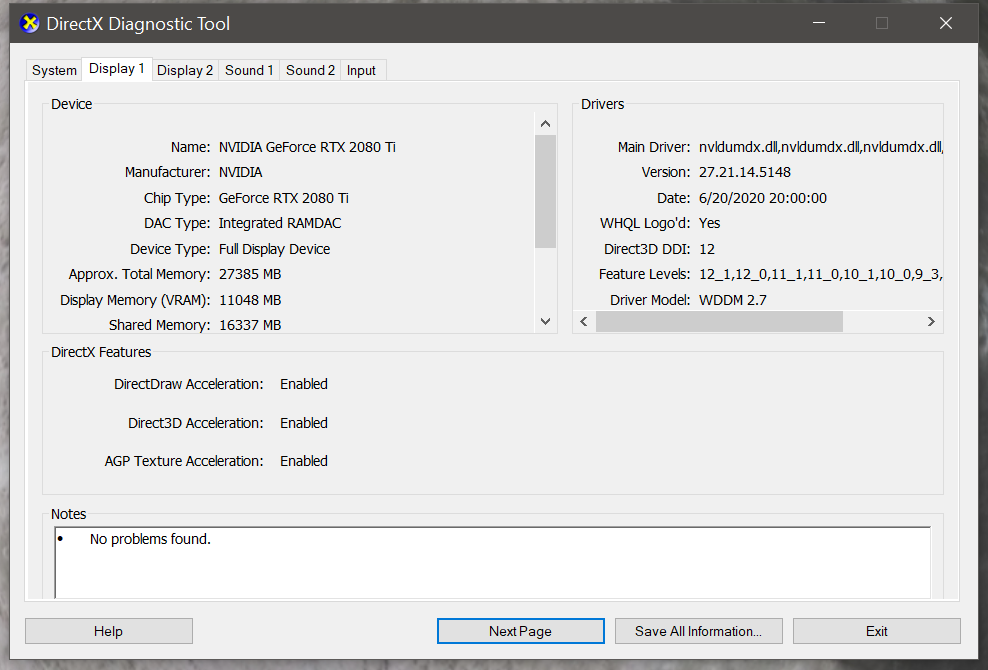
Task: Open the Display 2 tab
Action: (185, 70)
